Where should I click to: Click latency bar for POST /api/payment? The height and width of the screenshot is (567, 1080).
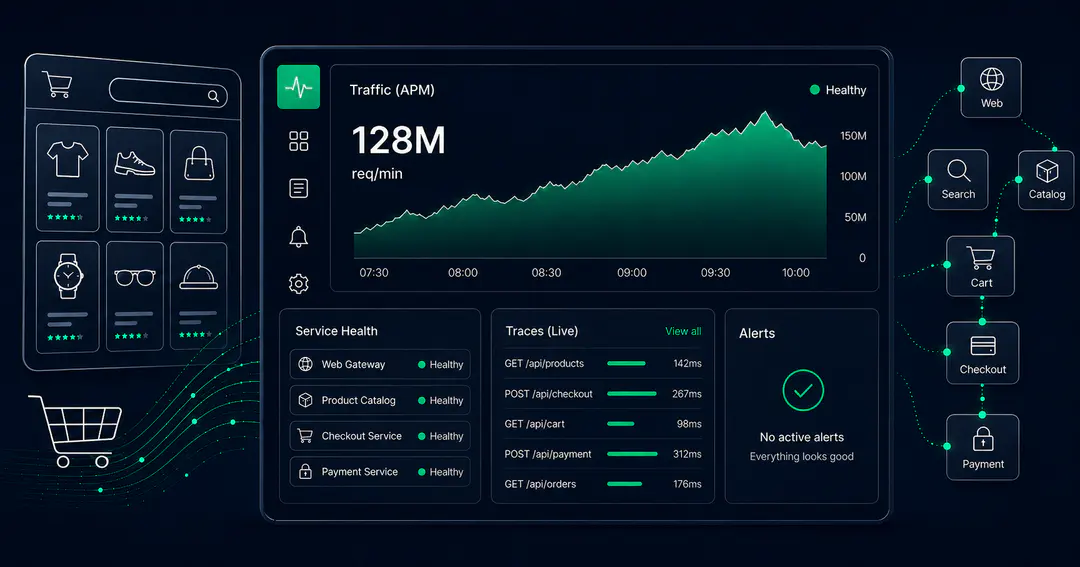tap(632, 454)
